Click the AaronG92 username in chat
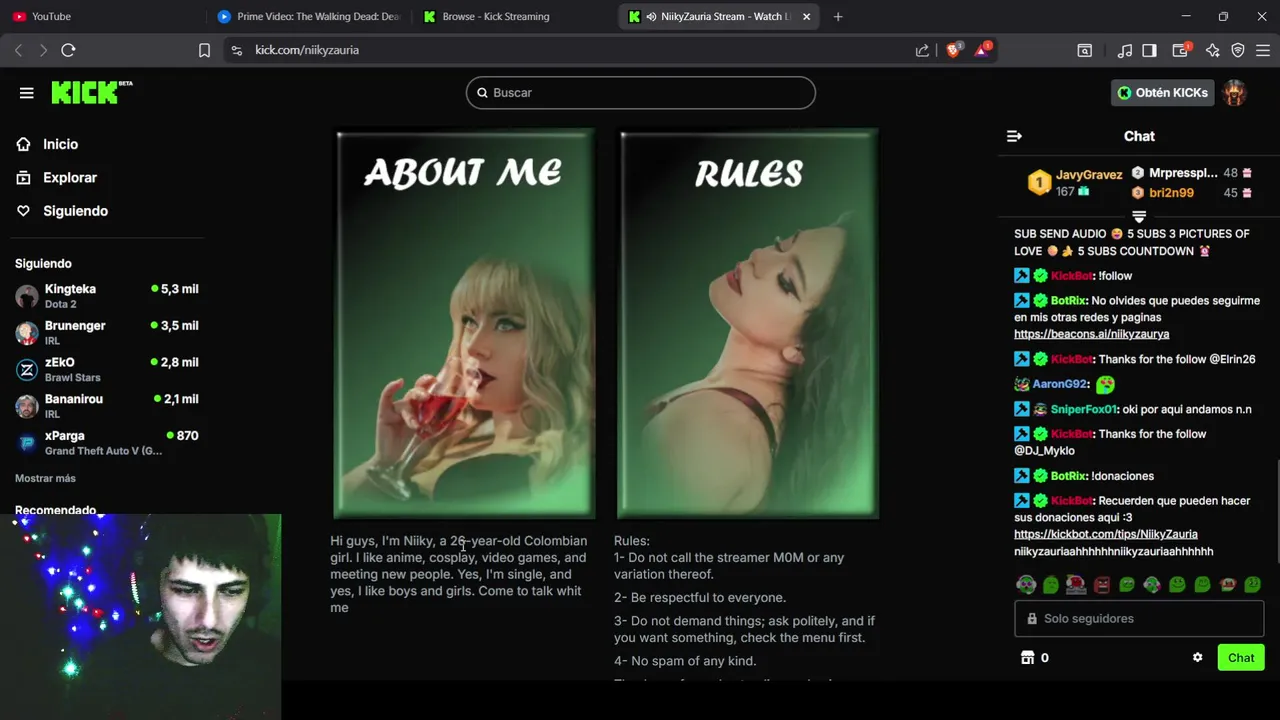The width and height of the screenshot is (1280, 720). pyautogui.click(x=1059, y=384)
